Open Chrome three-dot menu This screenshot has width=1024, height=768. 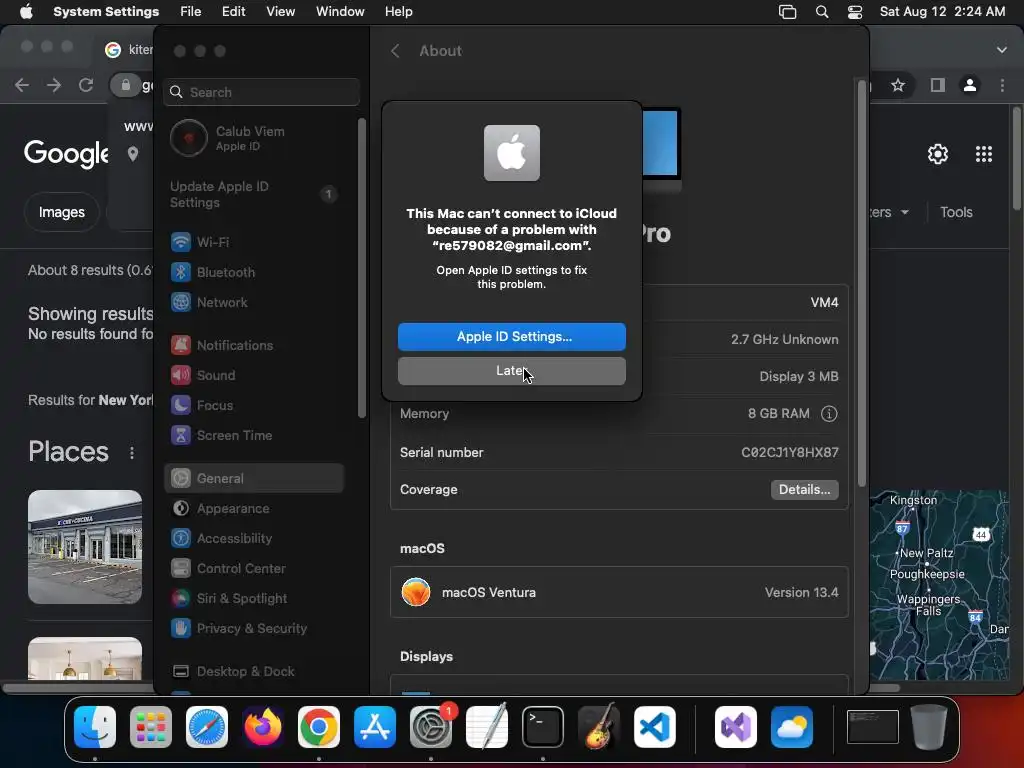click(x=1002, y=86)
